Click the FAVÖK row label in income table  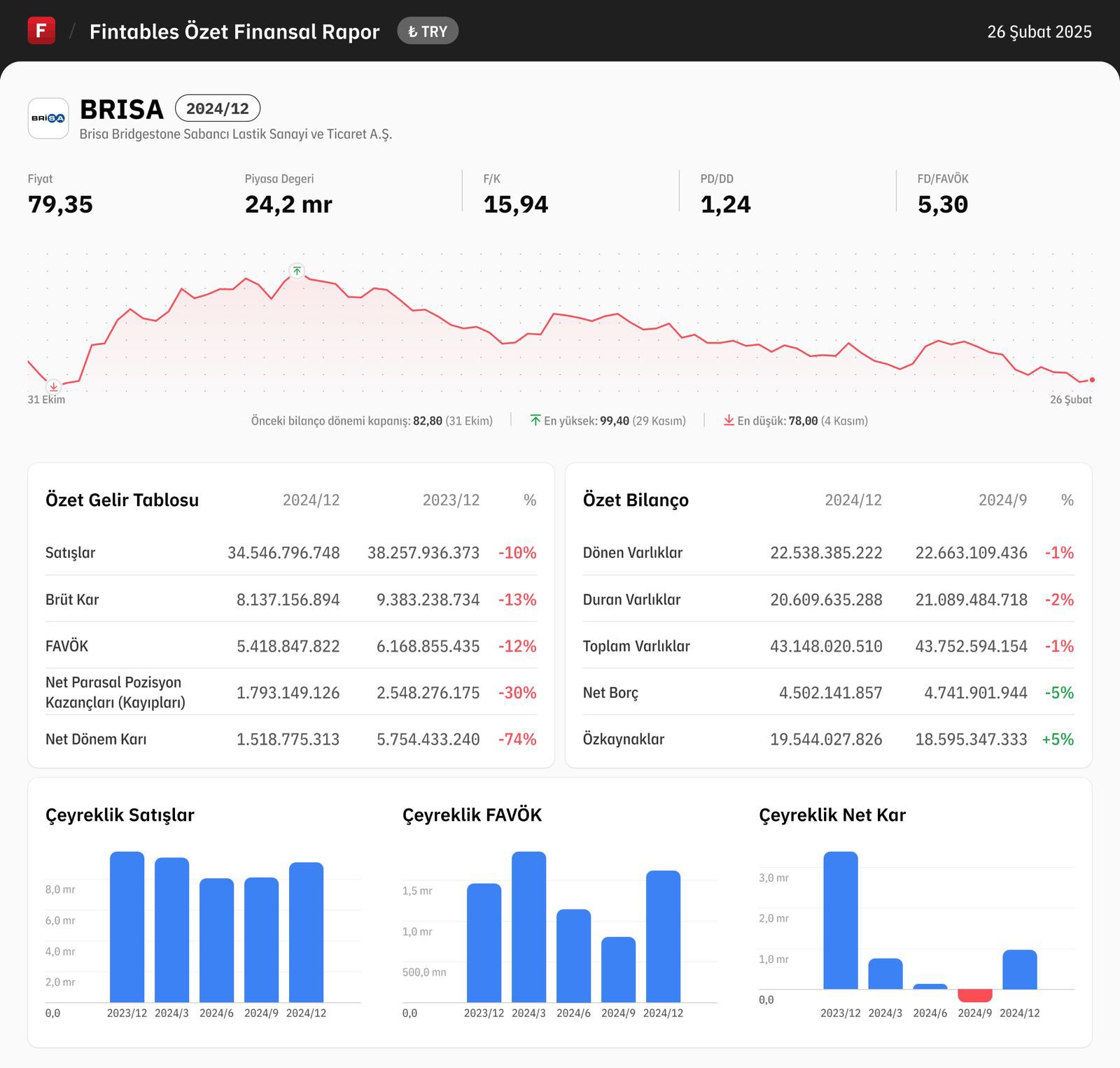pos(66,646)
